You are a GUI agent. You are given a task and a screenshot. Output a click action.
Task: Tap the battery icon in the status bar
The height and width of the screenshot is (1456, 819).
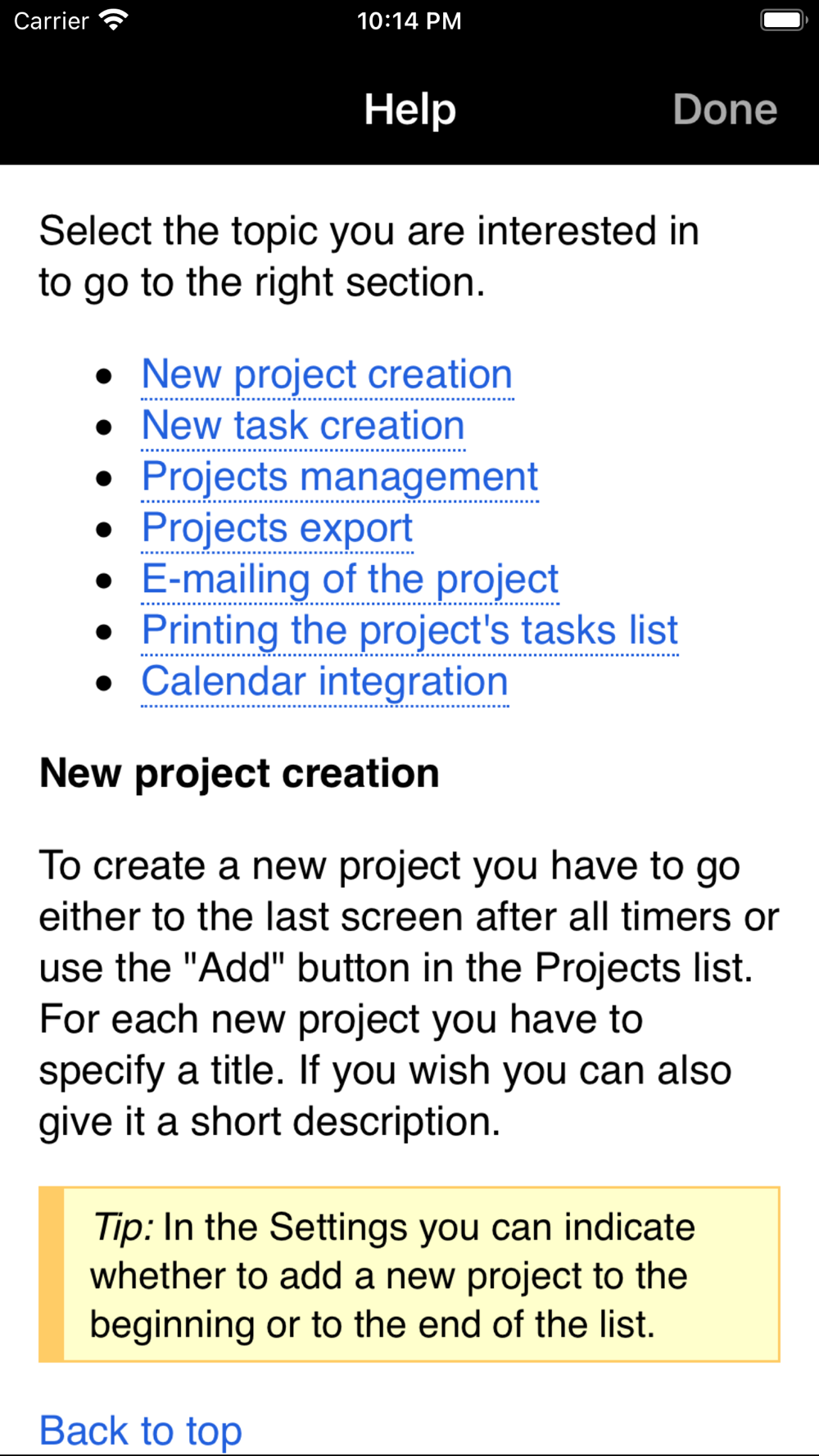(784, 20)
